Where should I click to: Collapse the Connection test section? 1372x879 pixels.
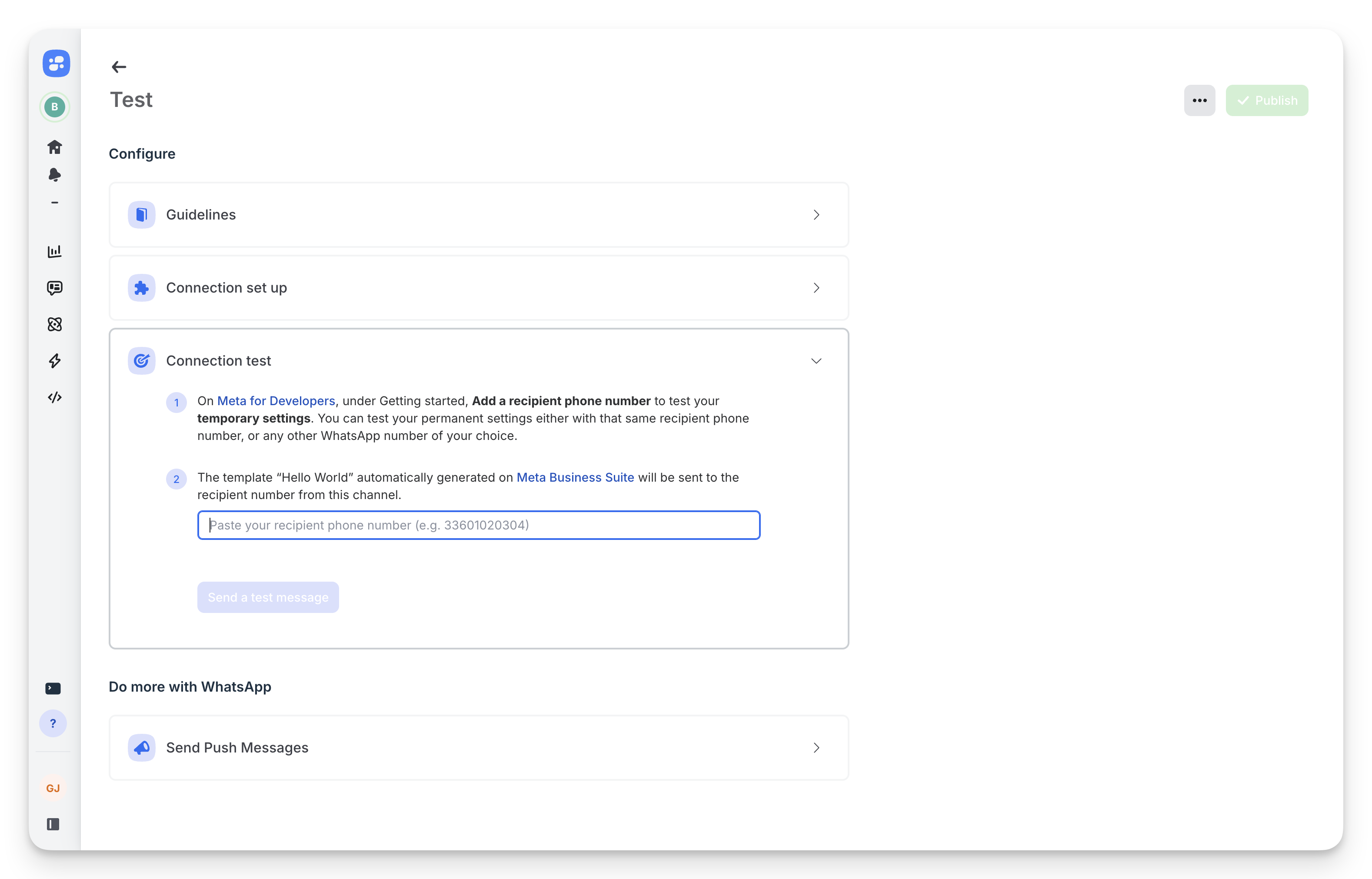point(816,361)
